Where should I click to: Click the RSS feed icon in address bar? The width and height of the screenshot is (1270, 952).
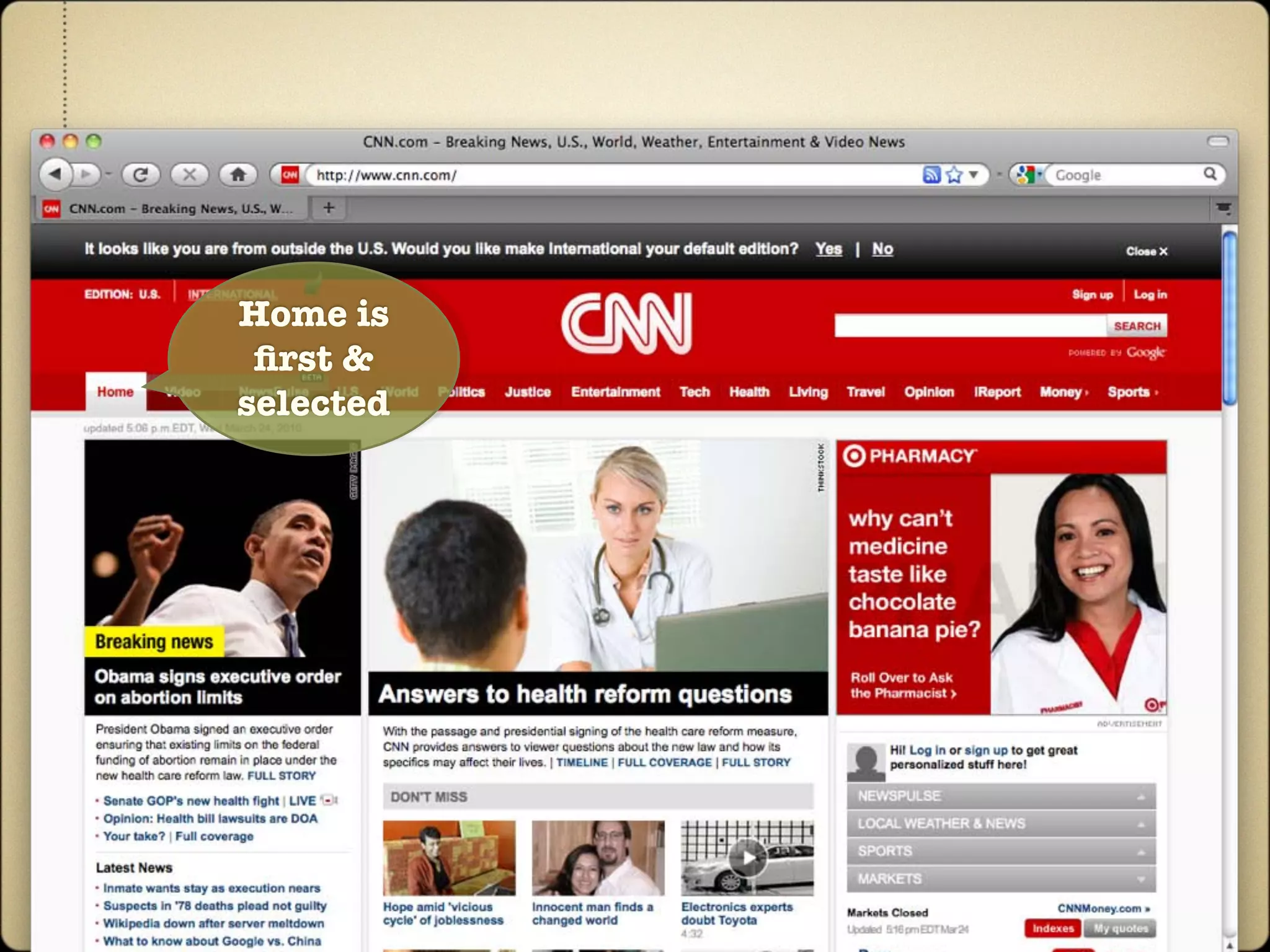click(x=931, y=175)
